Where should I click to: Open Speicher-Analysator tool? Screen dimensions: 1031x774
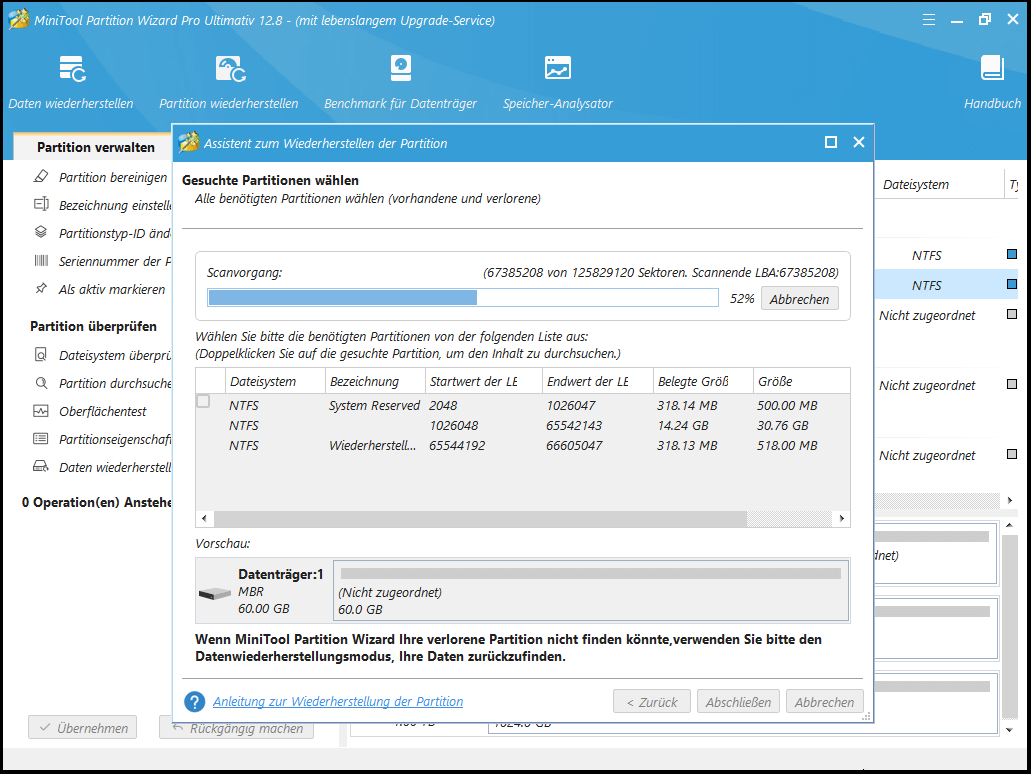click(x=558, y=83)
